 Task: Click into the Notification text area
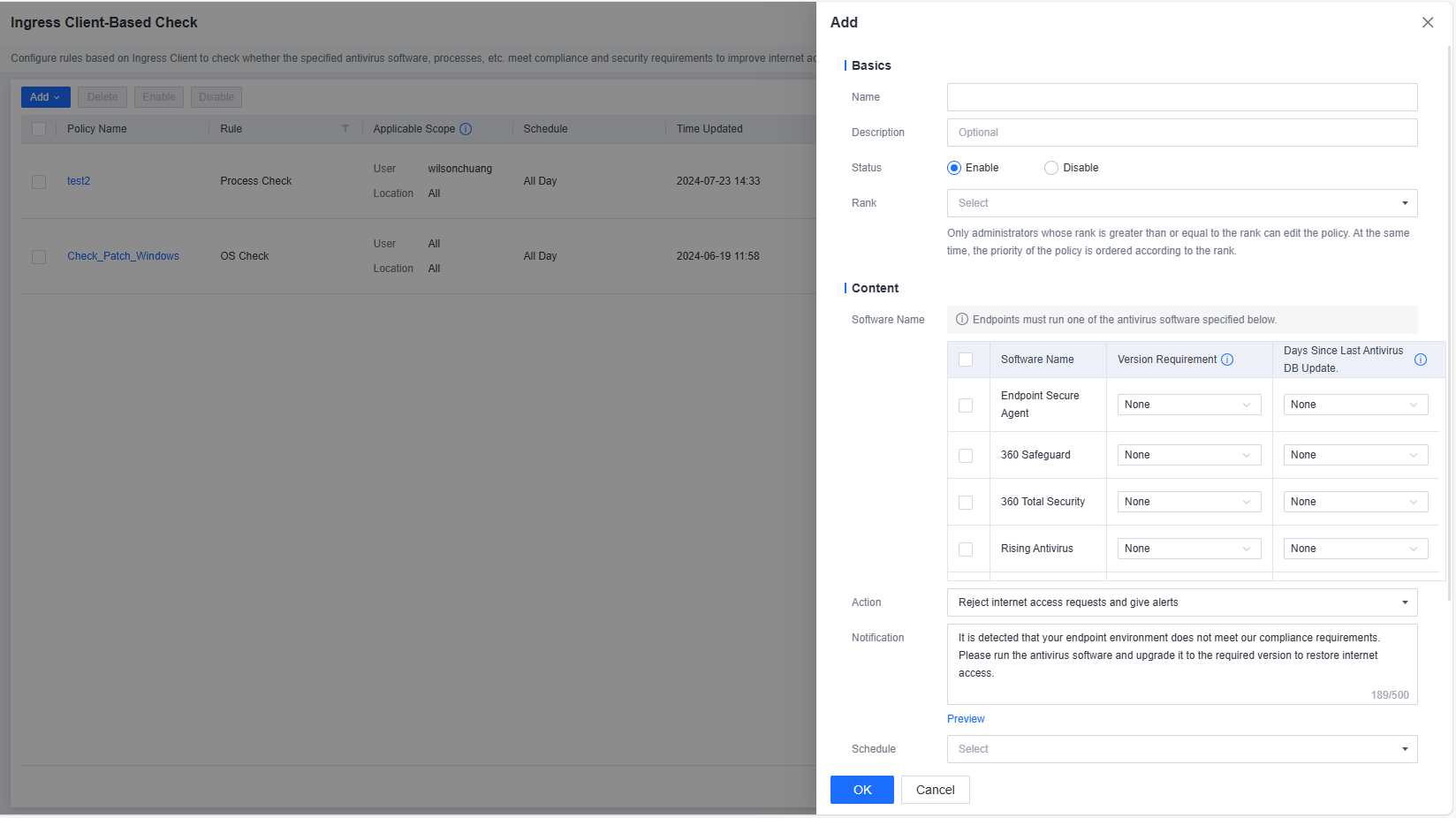coord(1182,664)
